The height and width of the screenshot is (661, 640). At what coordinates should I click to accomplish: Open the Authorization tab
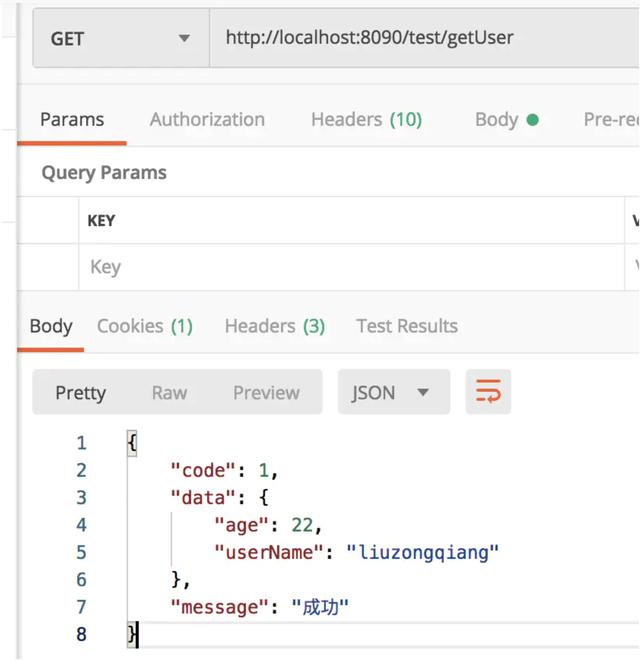pos(207,120)
